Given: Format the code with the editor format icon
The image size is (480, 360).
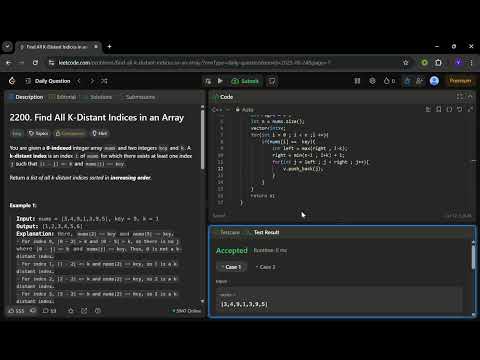Looking at the screenshot, I should tap(428, 109).
